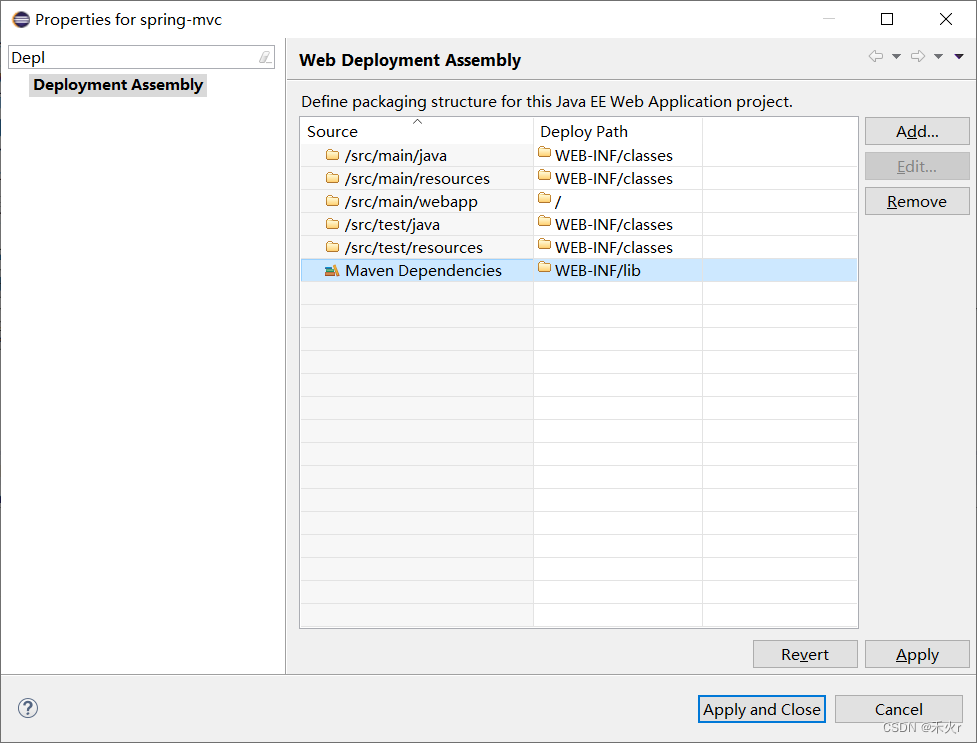Click the Maven Dependencies library icon
Viewport: 977px width, 743px height.
[332, 270]
